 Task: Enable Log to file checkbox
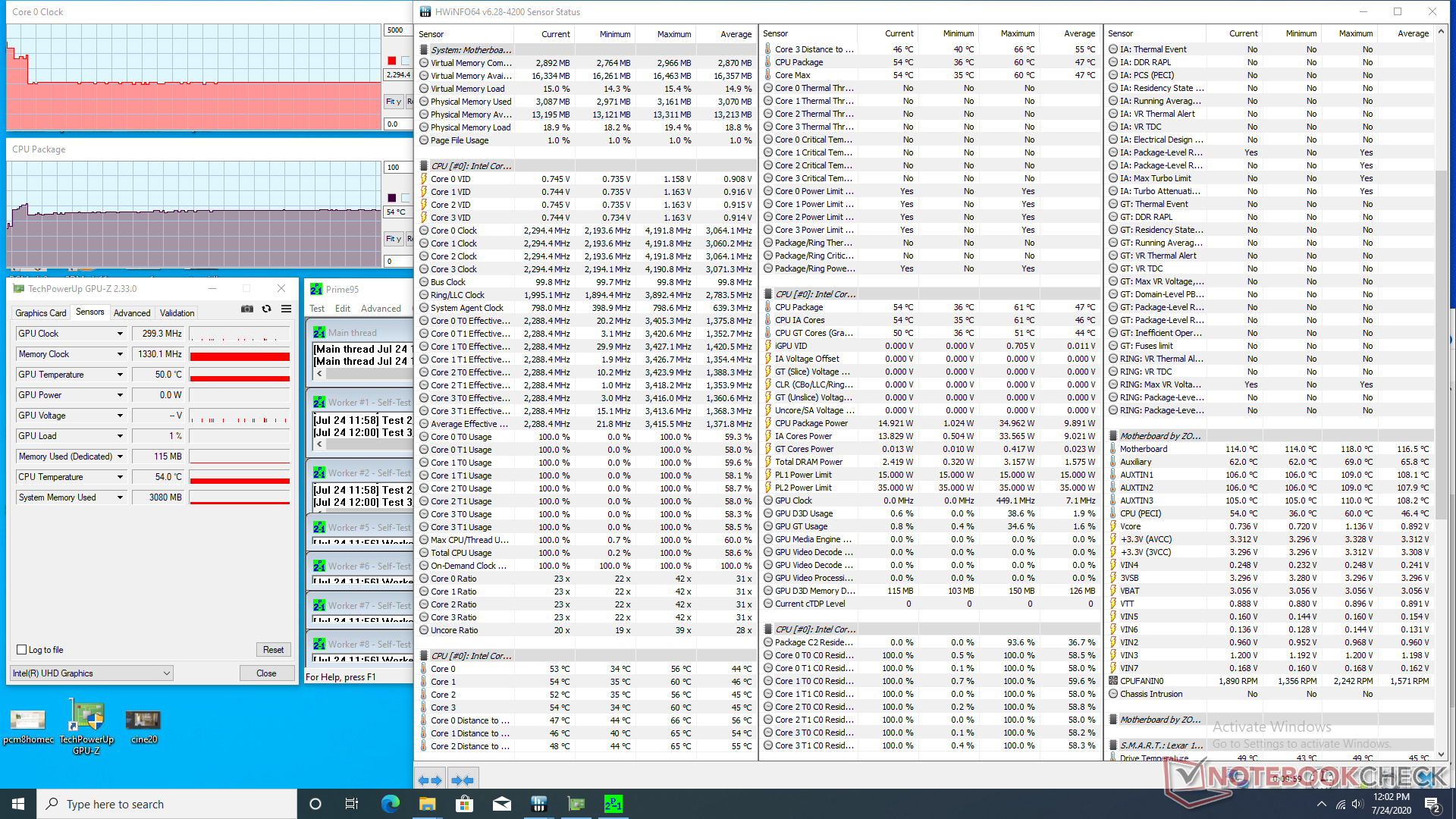22,650
